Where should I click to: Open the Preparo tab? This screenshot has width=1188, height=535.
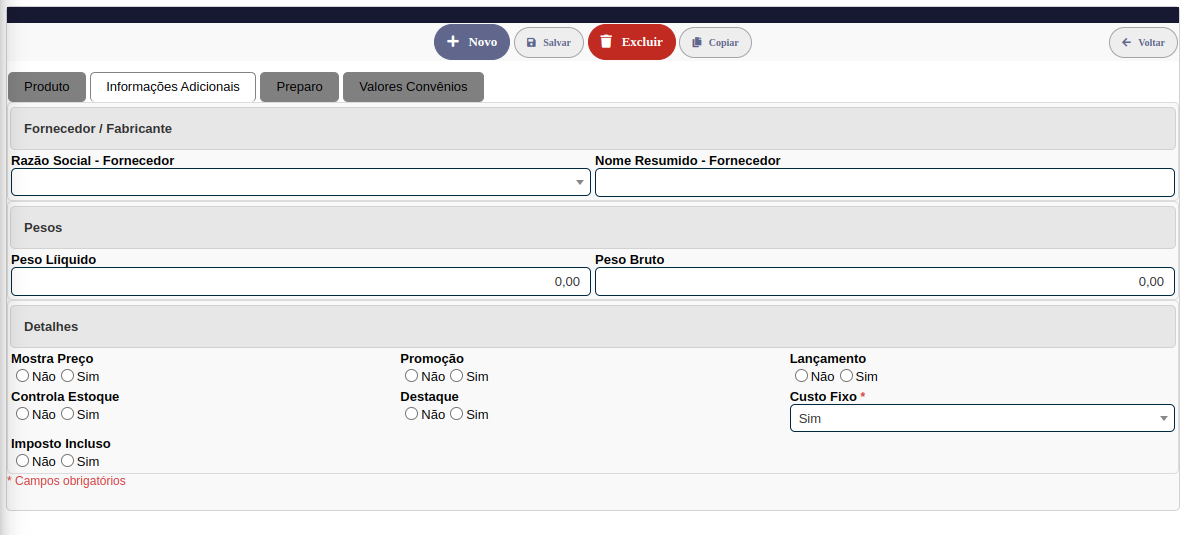point(299,87)
